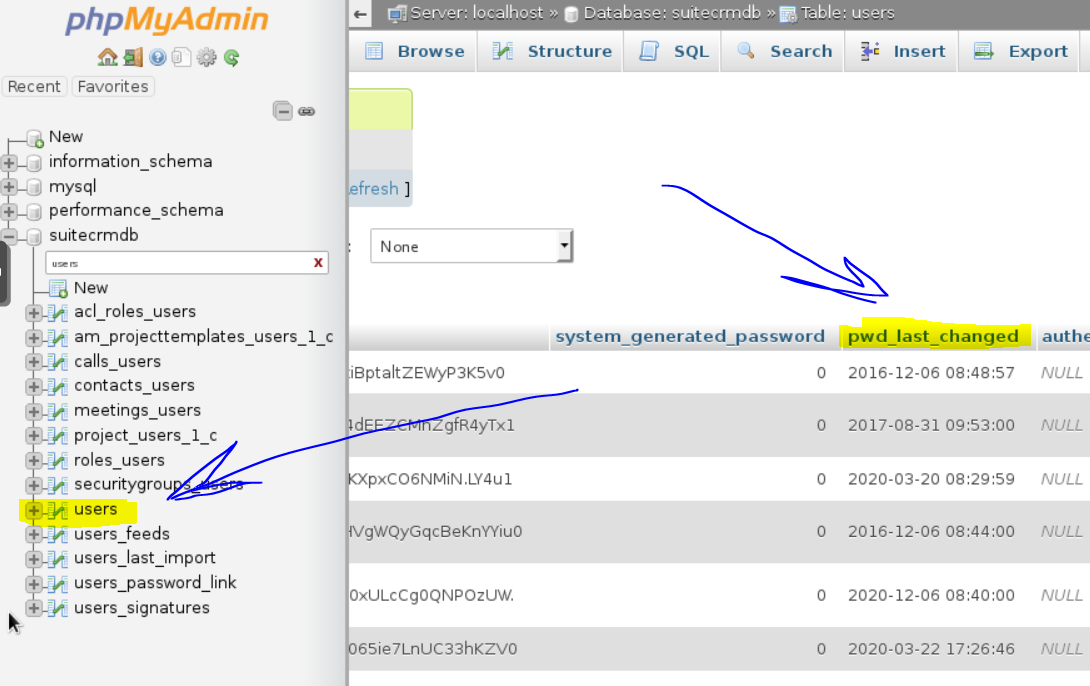Reload navigation panel green arrow icon
Image resolution: width=1090 pixels, height=686 pixels.
click(x=231, y=57)
